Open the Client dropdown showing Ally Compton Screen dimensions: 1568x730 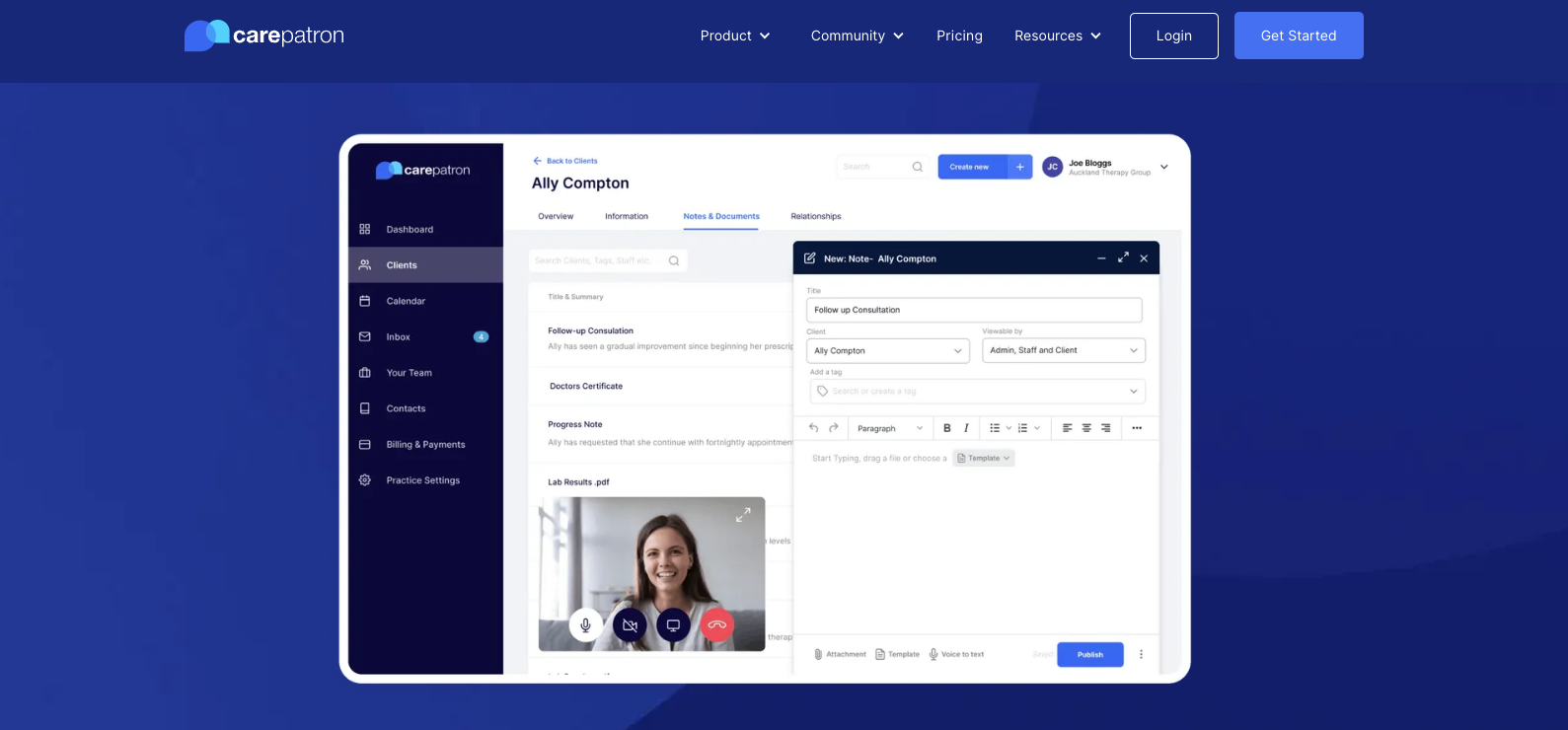[888, 350]
